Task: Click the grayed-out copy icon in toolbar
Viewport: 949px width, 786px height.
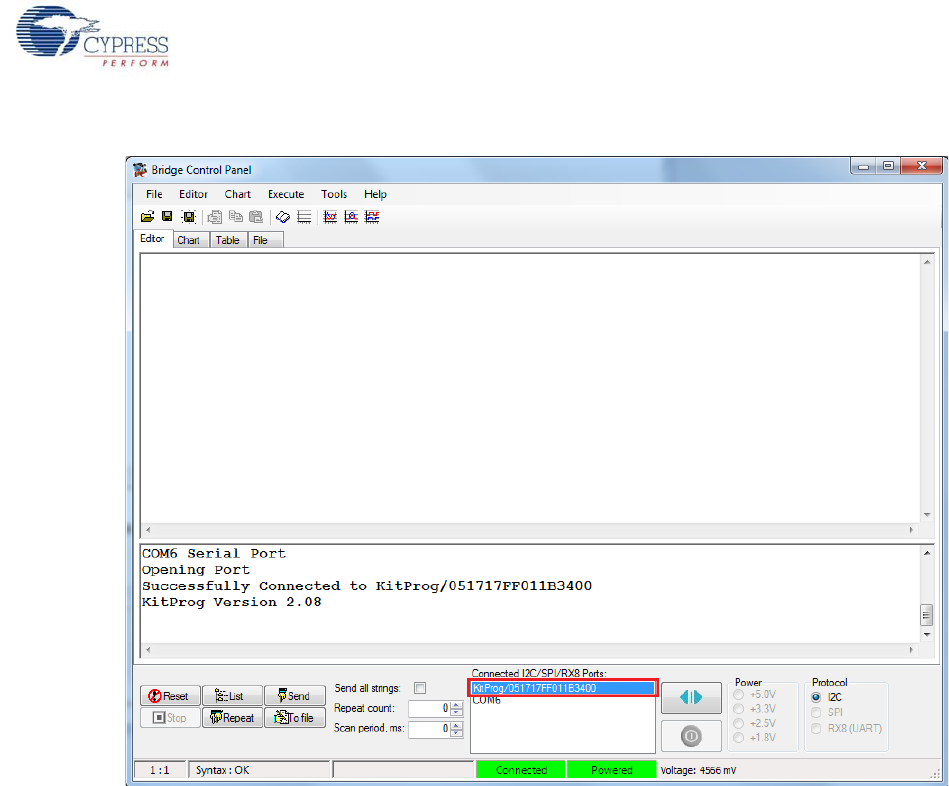Action: 235,217
